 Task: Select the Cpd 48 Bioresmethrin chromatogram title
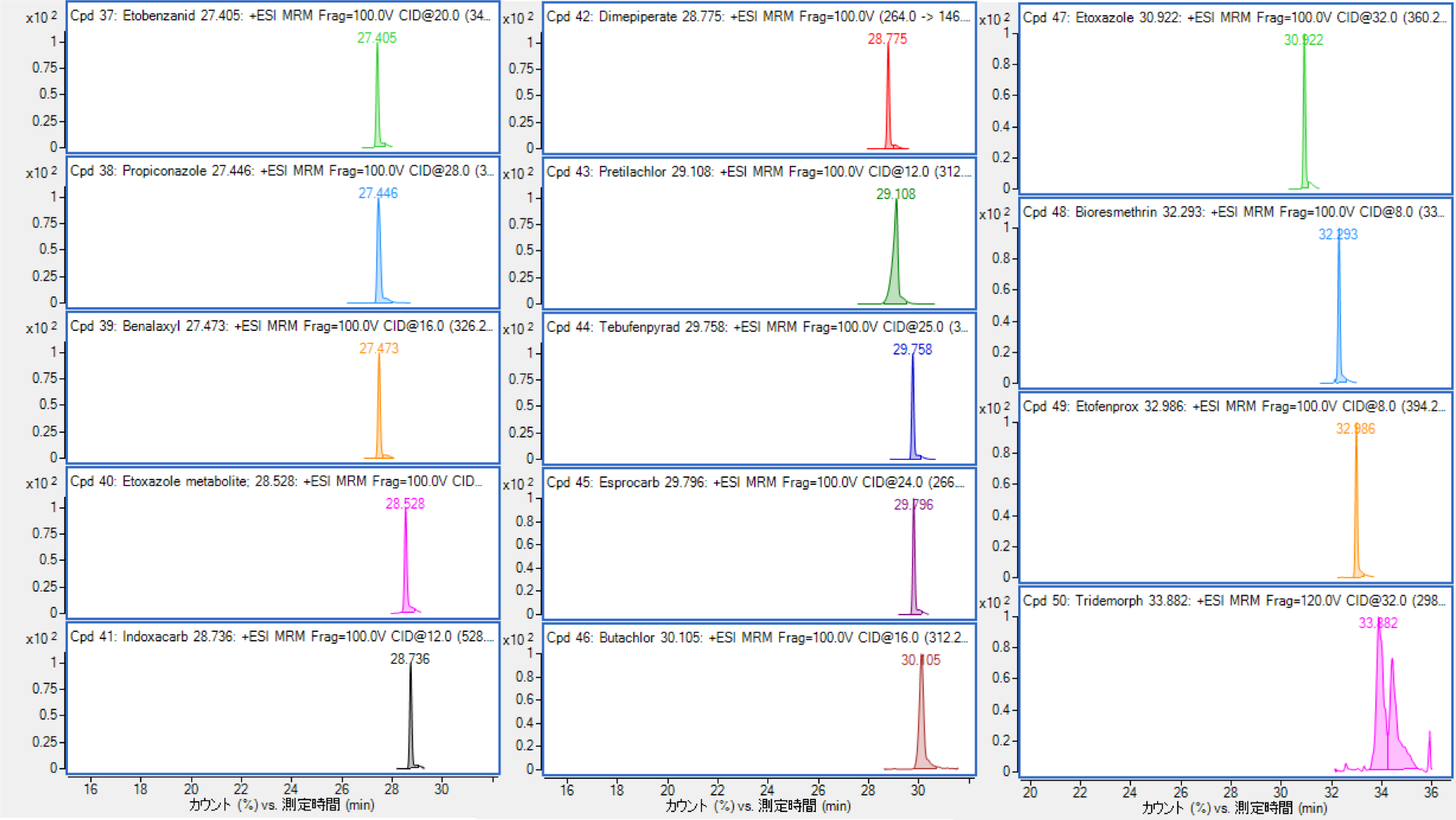(1234, 212)
